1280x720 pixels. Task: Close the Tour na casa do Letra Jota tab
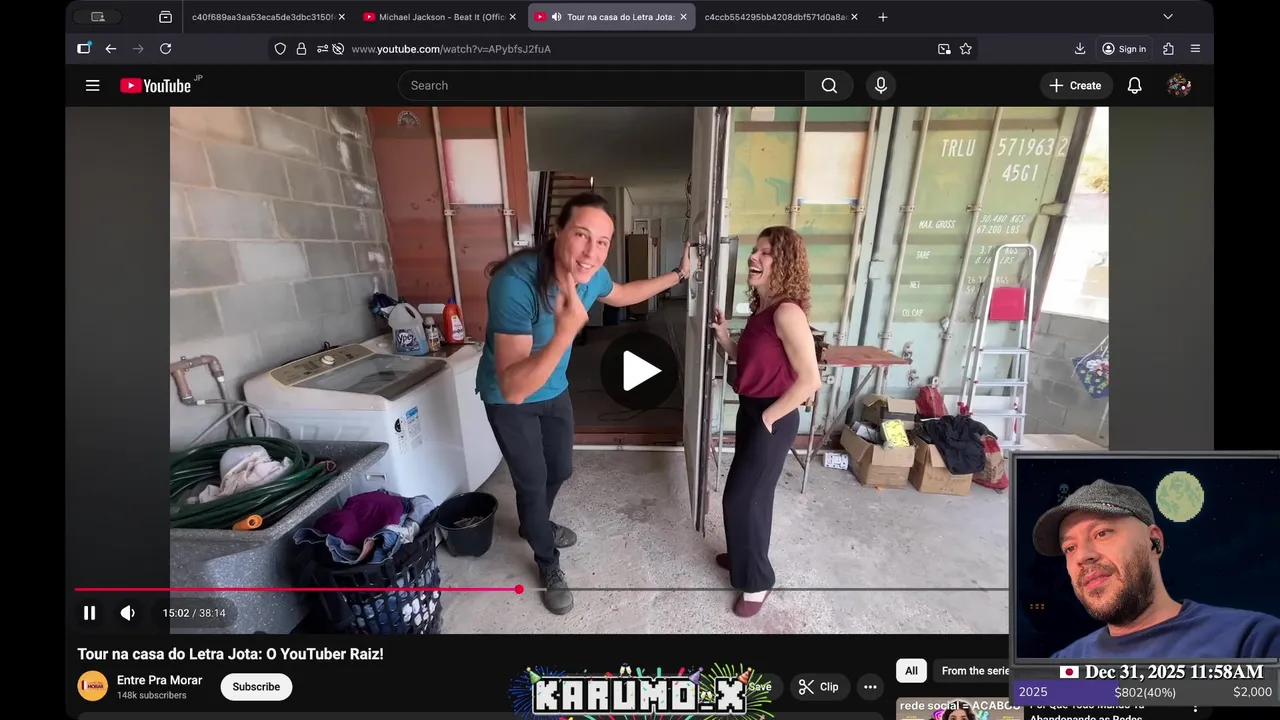[683, 17]
